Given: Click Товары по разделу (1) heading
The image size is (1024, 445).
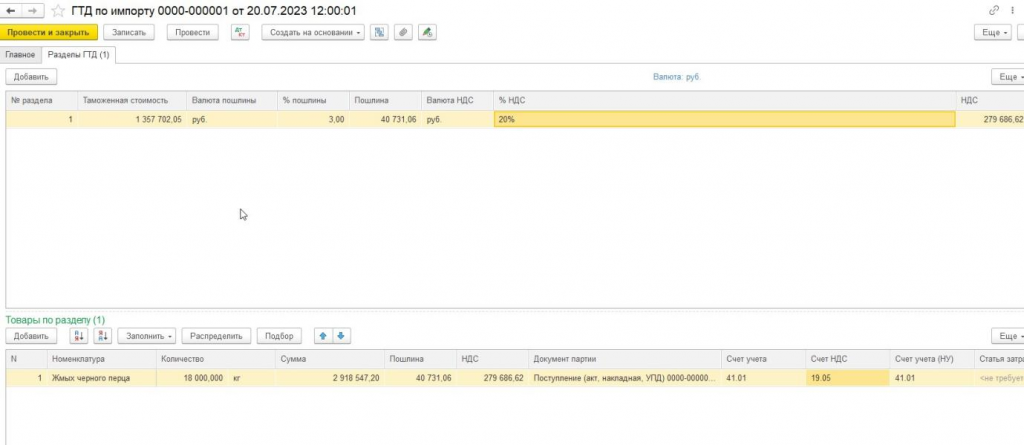Looking at the screenshot, I should [55, 320].
